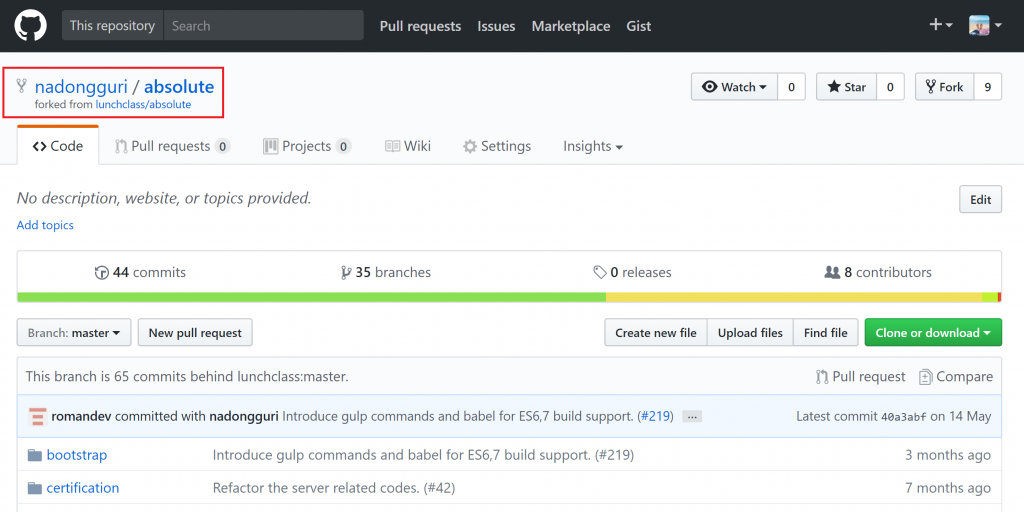Open the lunchclass/absolute upstream link

[143, 104]
